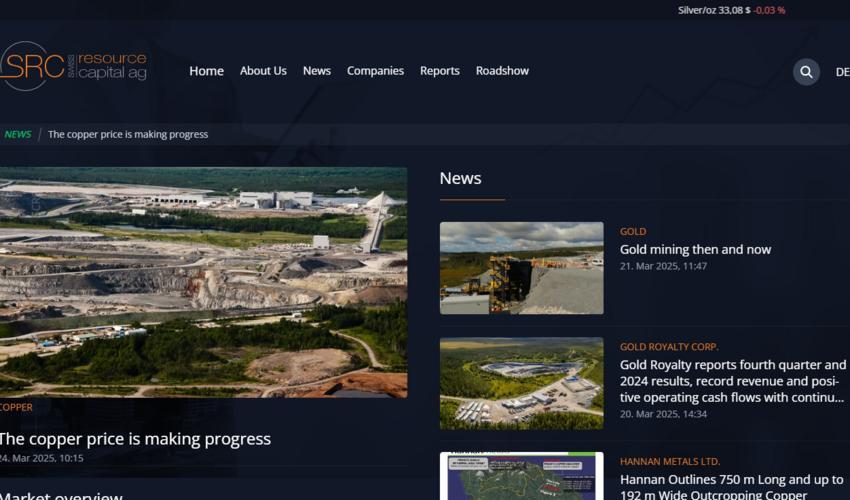Viewport: 850px width, 500px height.
Task: Go to the News menu item
Action: pos(317,71)
